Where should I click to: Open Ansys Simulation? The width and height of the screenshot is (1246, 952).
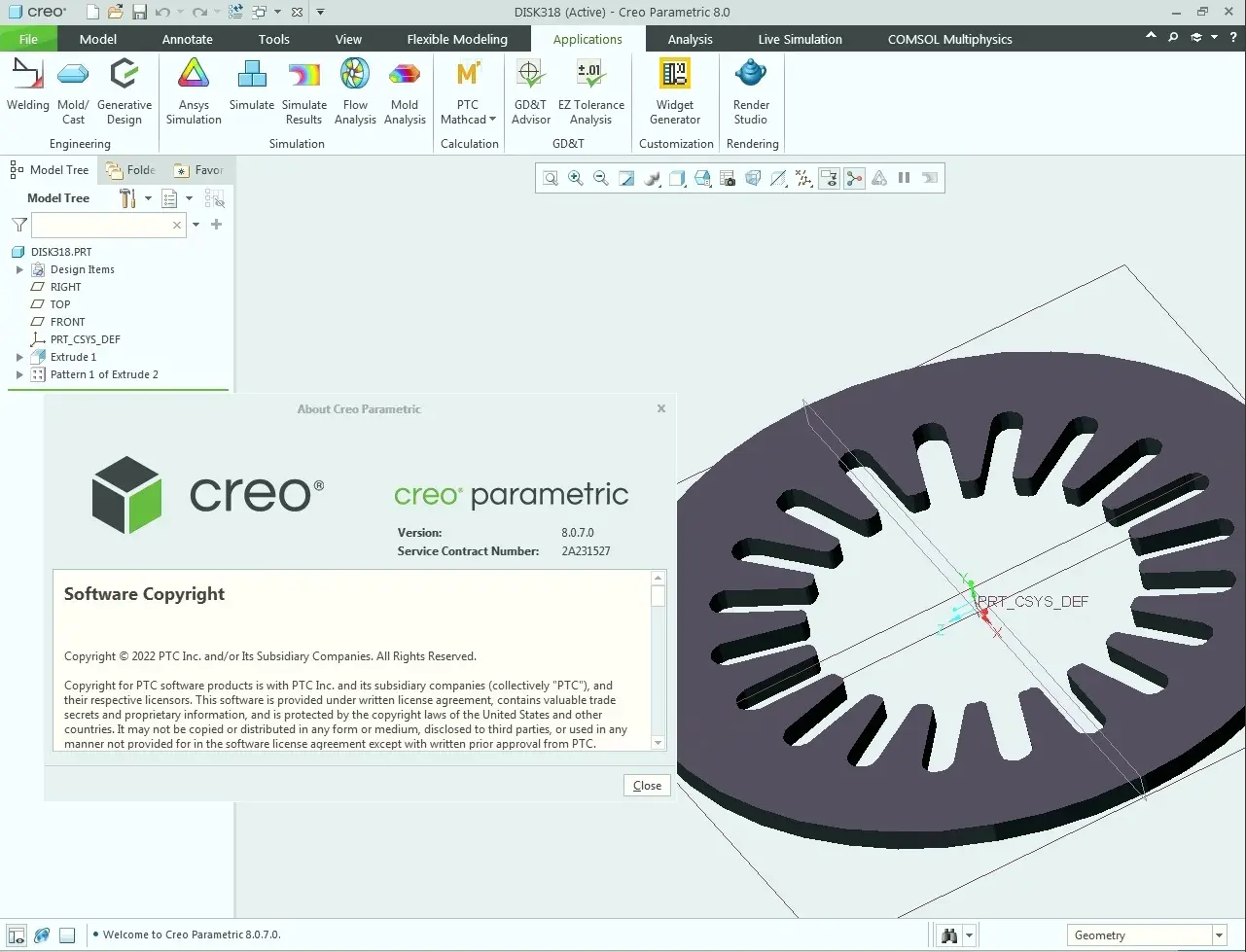pyautogui.click(x=194, y=91)
